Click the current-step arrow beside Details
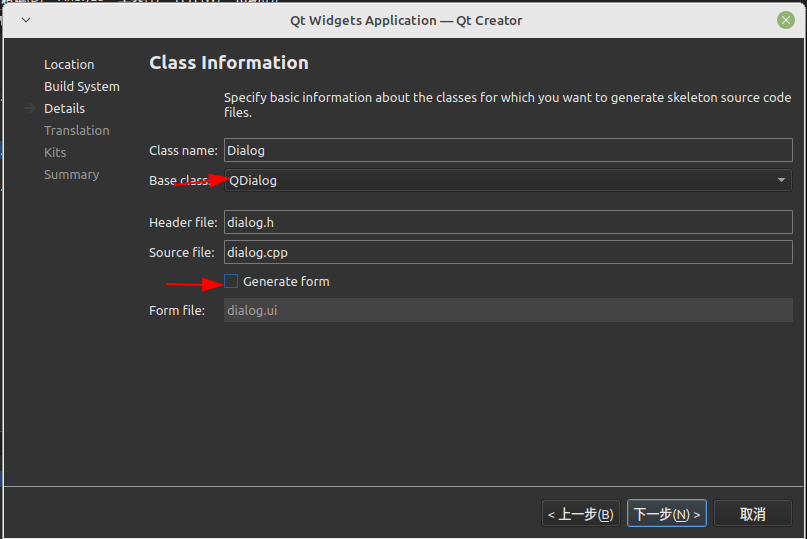Screen dimensions: 807x539 [x=30, y=109]
